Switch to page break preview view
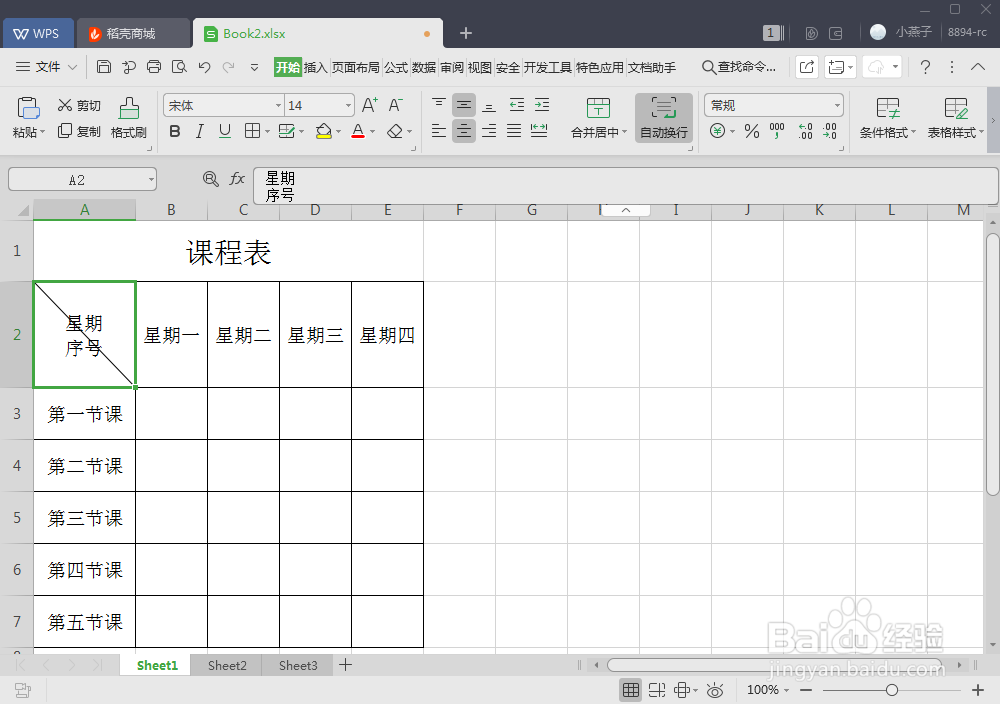 click(x=656, y=690)
